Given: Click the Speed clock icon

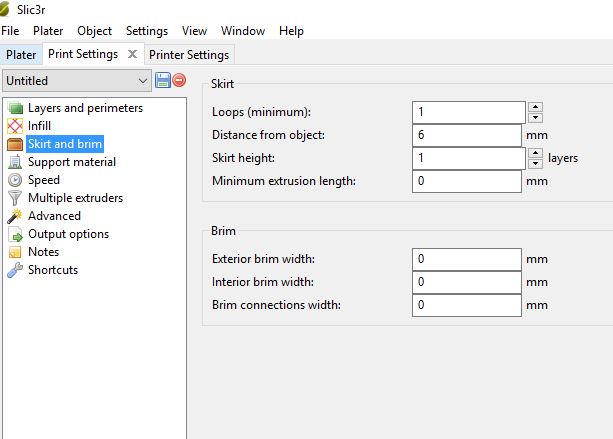Looking at the screenshot, I should pyautogui.click(x=15, y=180).
